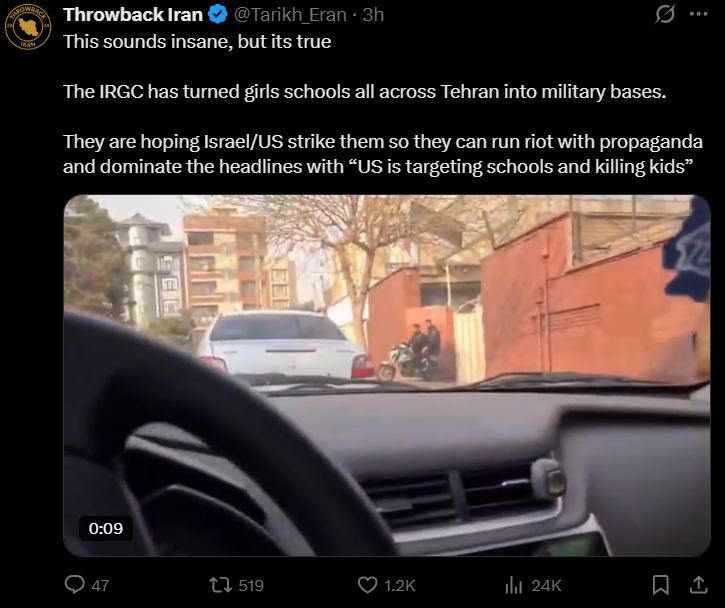This screenshot has width=725, height=608.
Task: Click the Throwback Iran display name
Action: tap(133, 15)
